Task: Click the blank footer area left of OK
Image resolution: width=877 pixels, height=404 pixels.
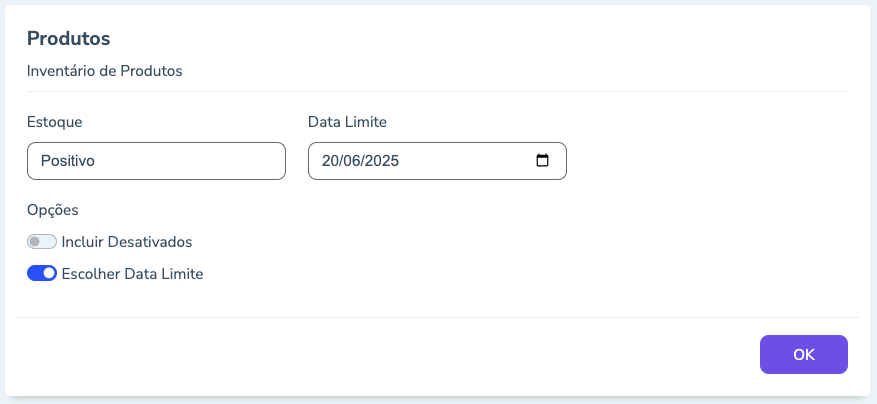Action: [380, 354]
